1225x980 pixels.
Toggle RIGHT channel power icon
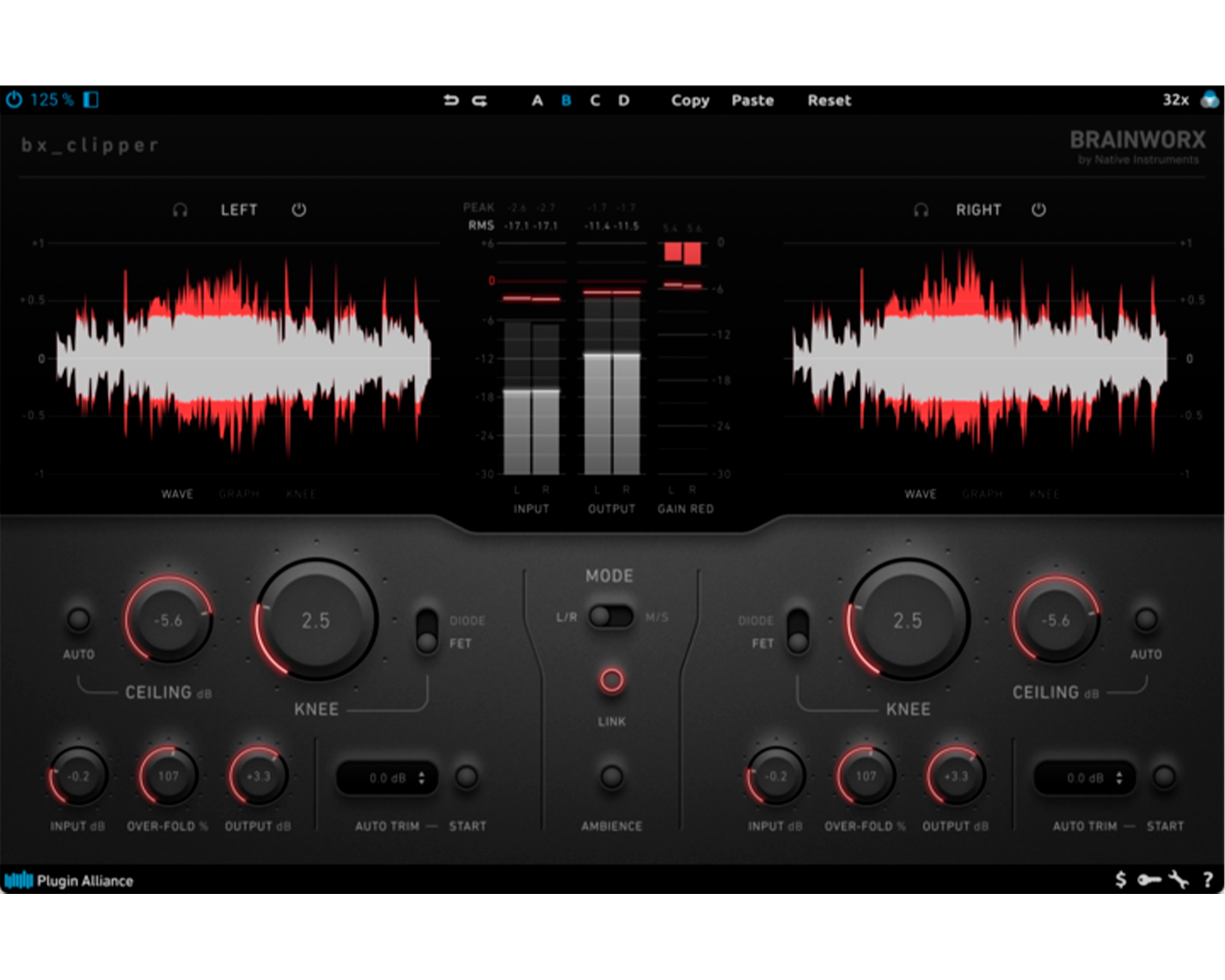[x=1039, y=210]
